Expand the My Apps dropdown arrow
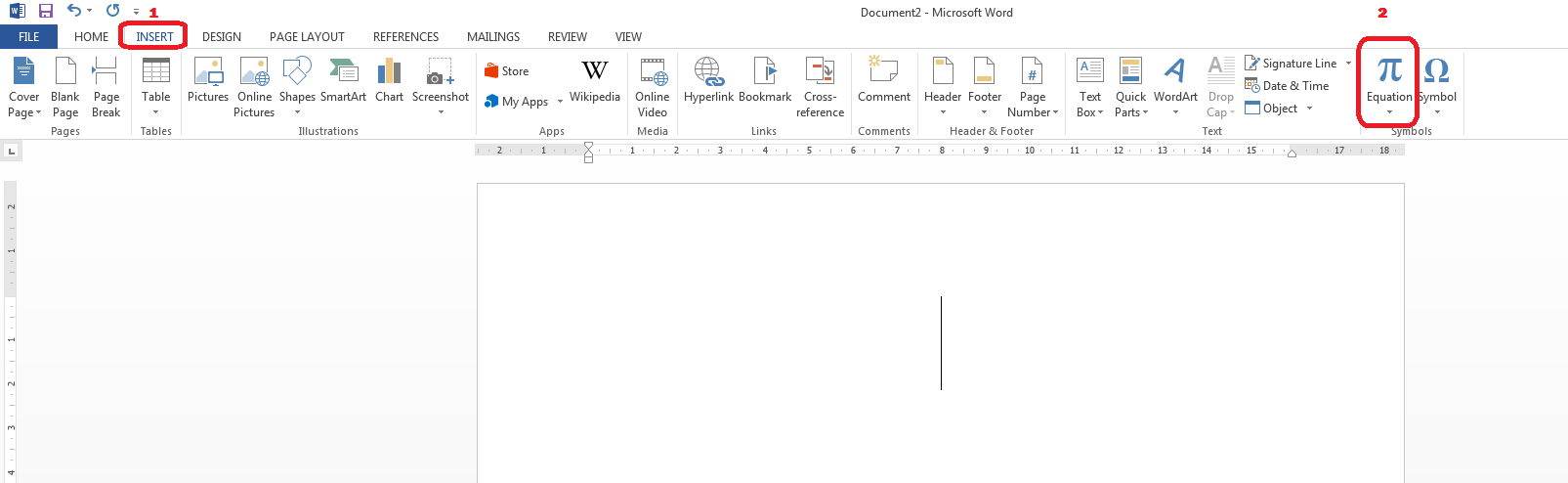 pos(560,102)
